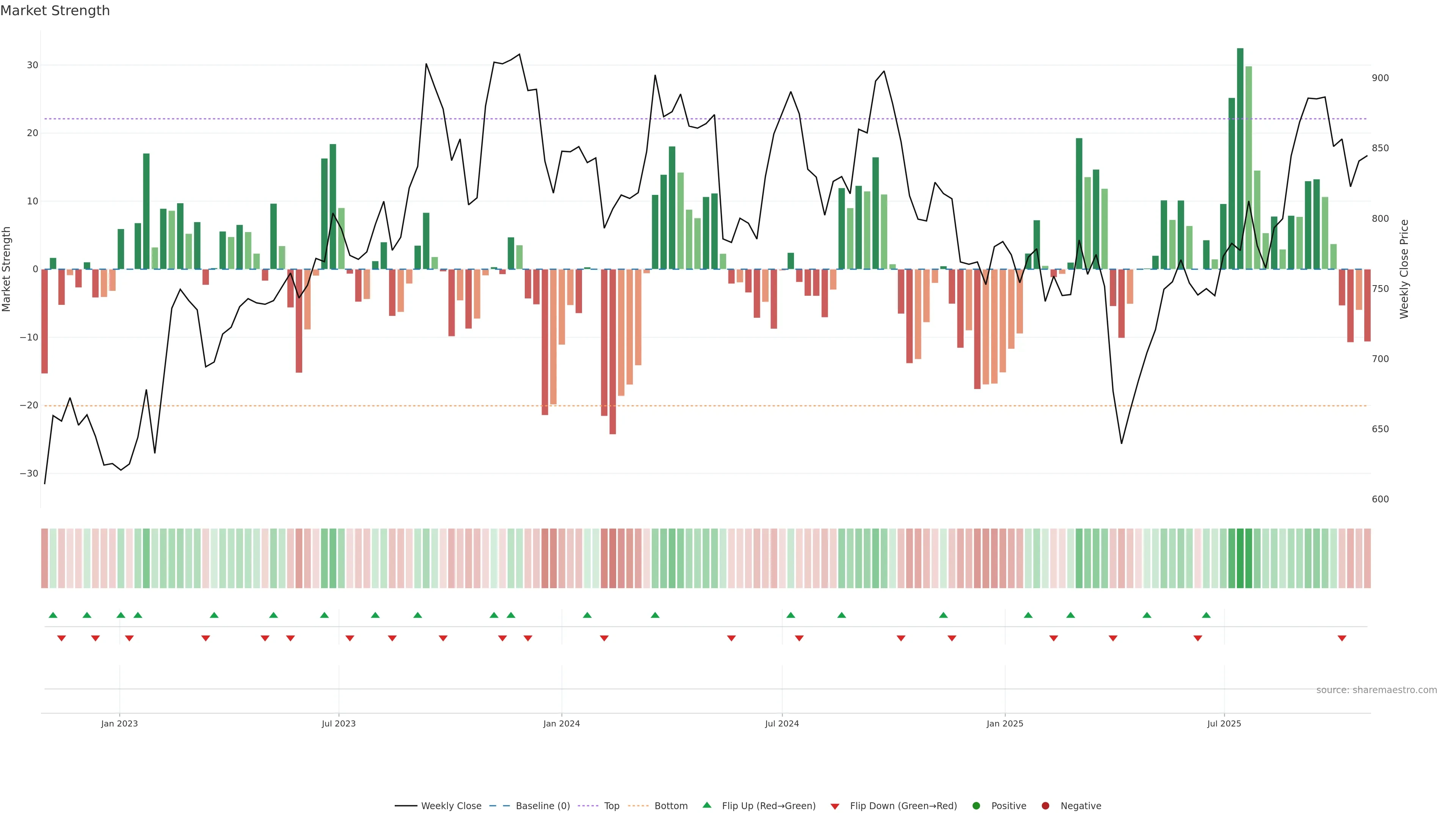Click the Market Strength chart title
Image resolution: width=1456 pixels, height=819 pixels.
[55, 11]
